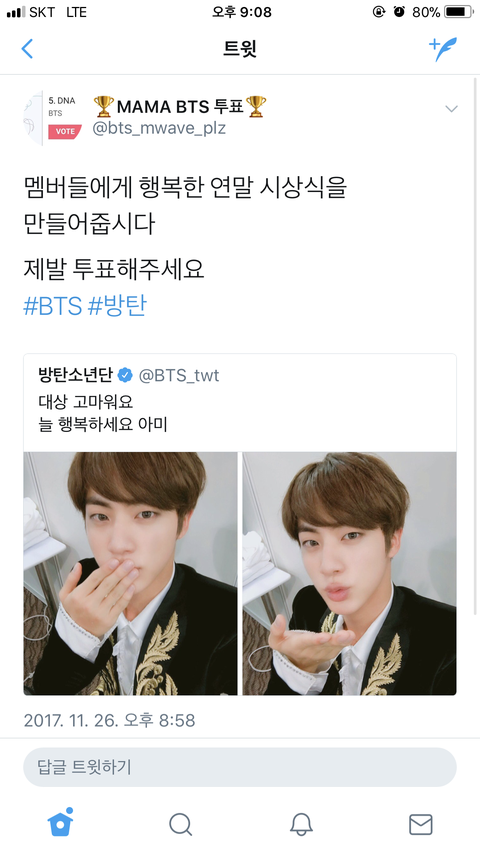480x853 pixels.
Task: Tap the back arrow icon
Action: [x=27, y=49]
